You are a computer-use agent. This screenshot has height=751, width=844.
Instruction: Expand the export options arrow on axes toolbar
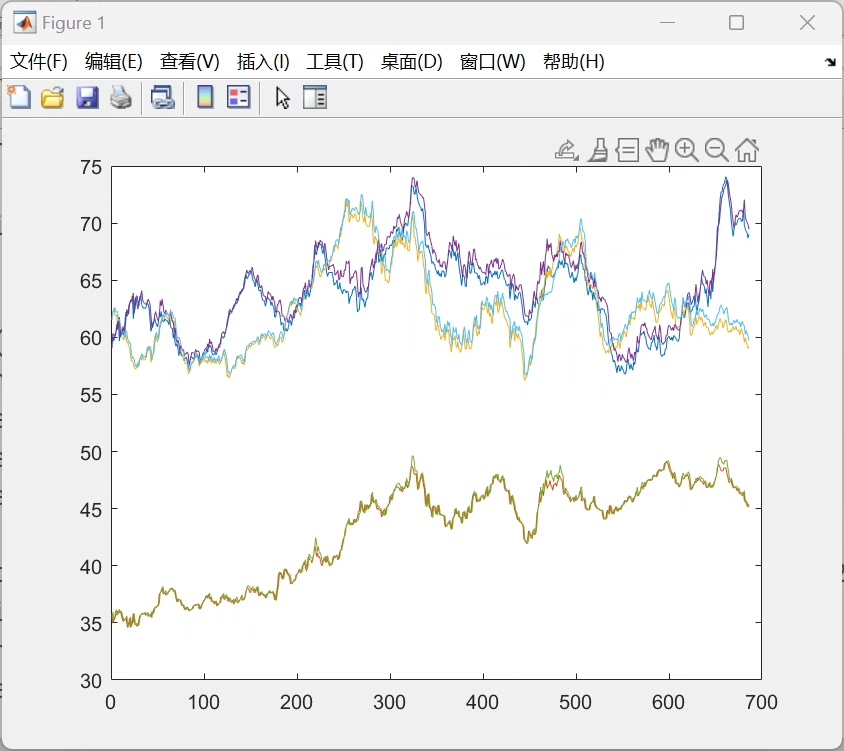click(576, 157)
